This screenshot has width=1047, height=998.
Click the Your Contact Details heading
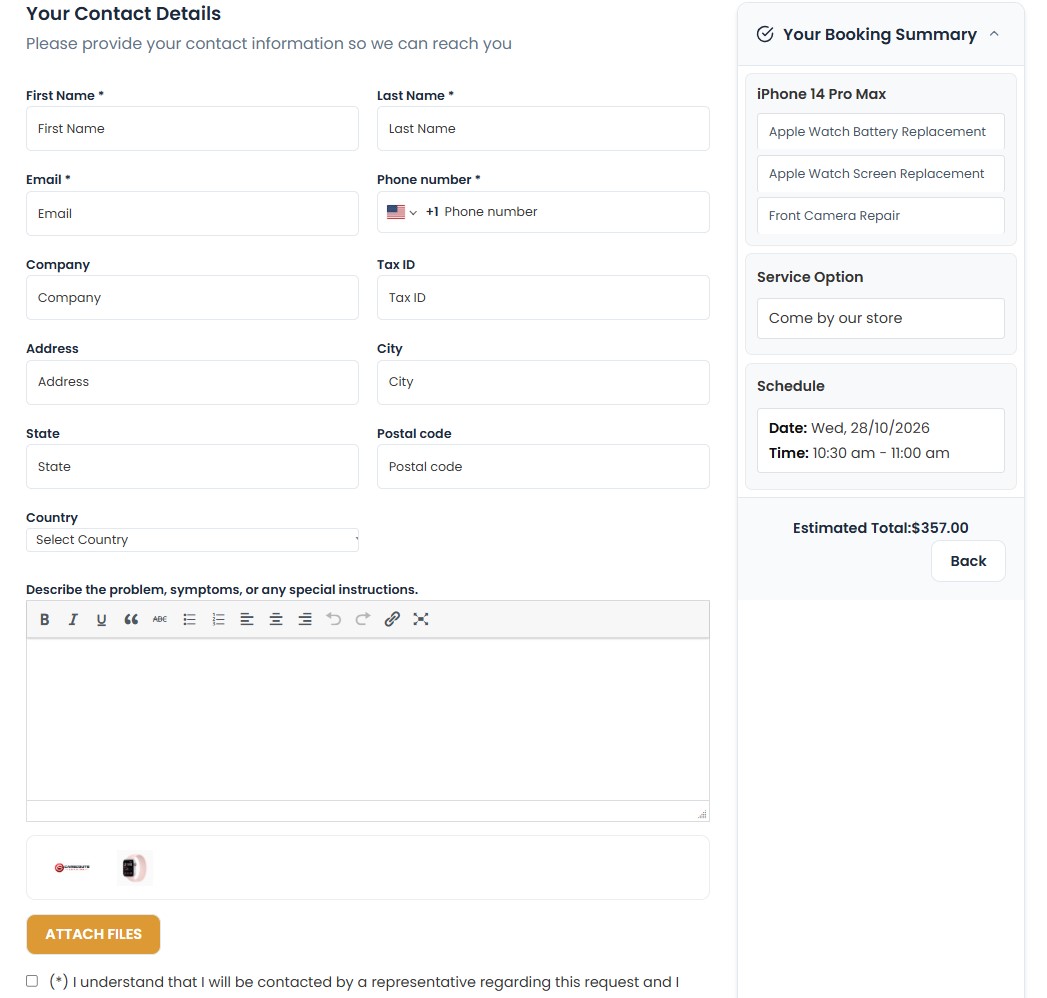pos(124,13)
